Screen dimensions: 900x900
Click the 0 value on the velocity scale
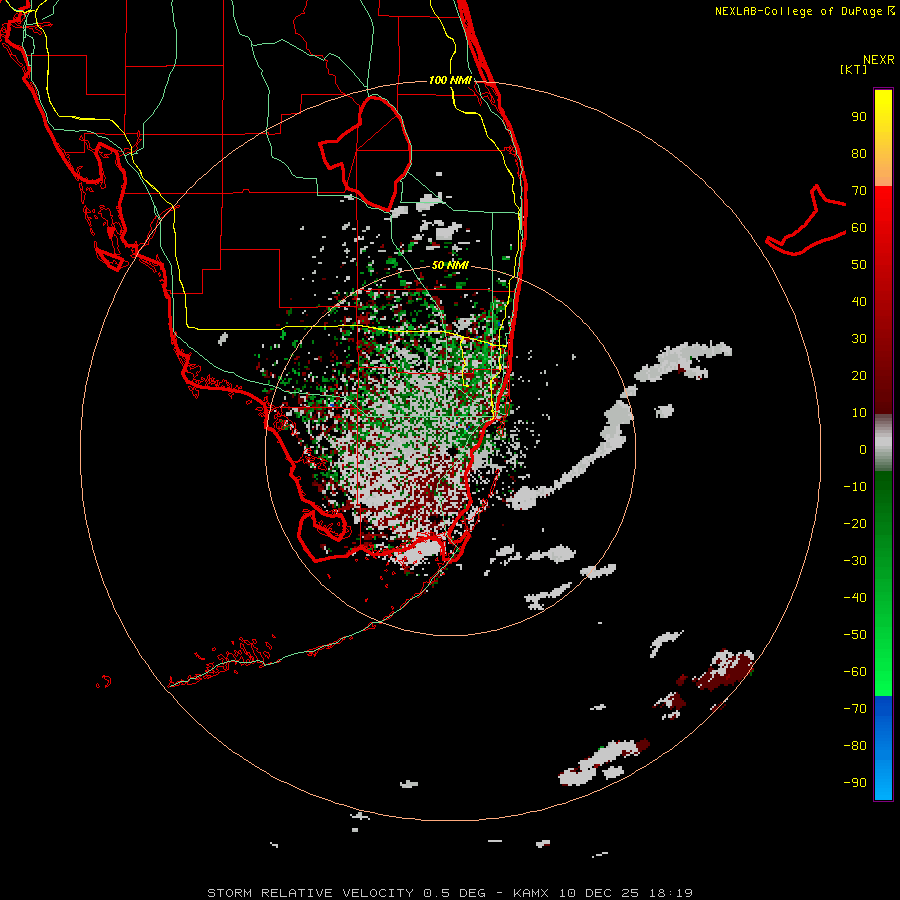[x=863, y=450]
